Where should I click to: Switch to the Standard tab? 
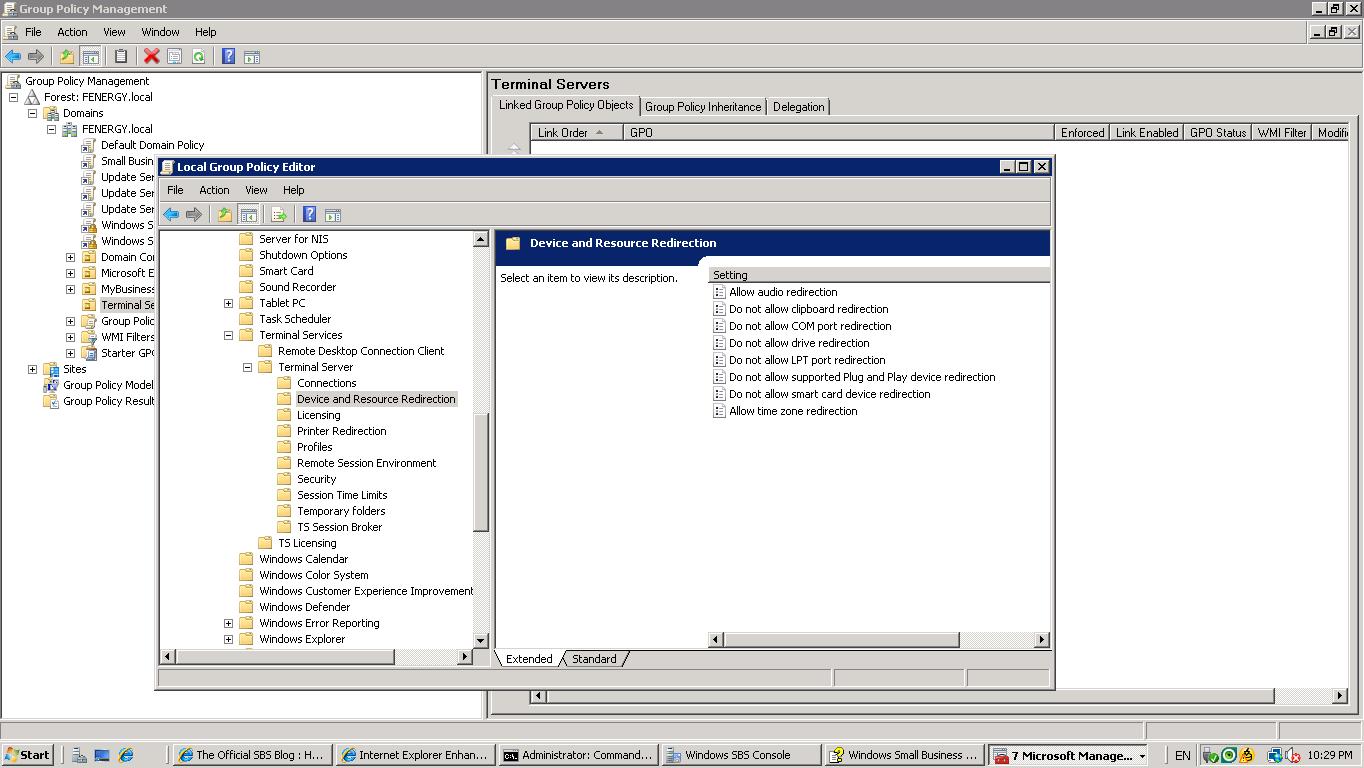point(594,659)
